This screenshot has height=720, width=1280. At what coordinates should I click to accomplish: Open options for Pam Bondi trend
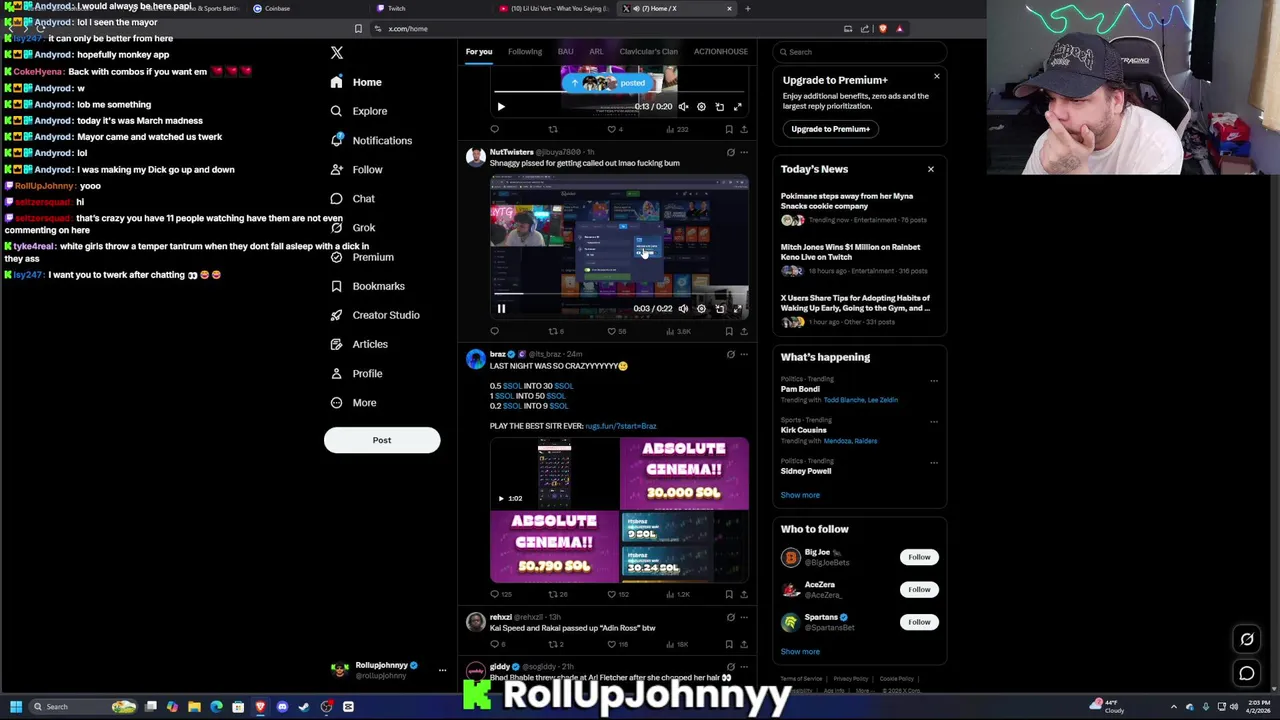click(x=934, y=380)
